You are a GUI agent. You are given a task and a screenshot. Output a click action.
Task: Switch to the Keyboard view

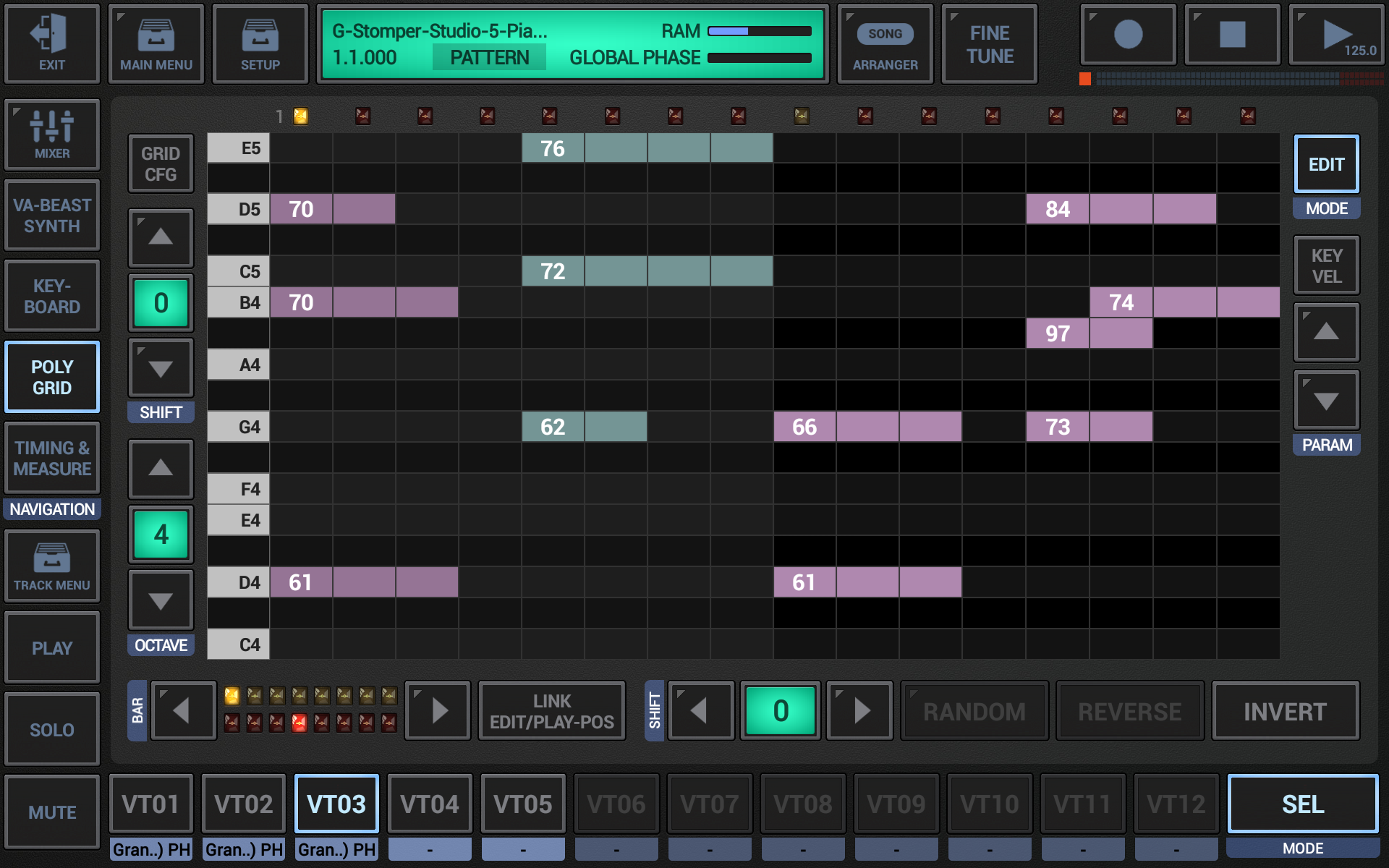[51, 295]
